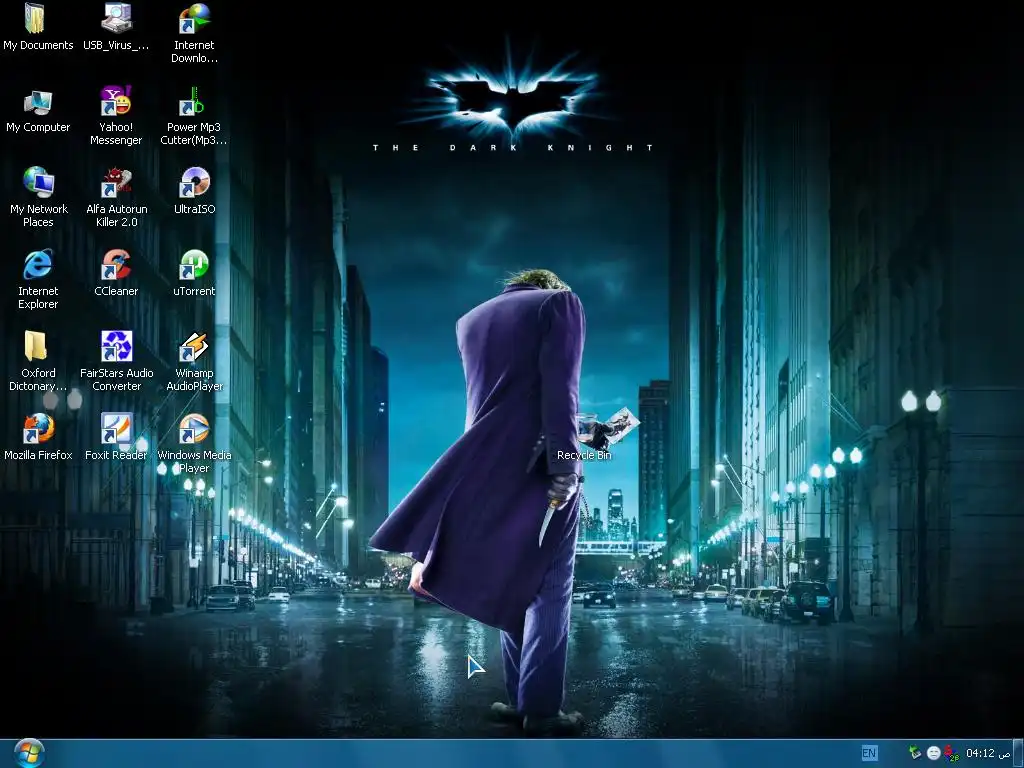
Task: Click the EN language indicator
Action: click(869, 753)
